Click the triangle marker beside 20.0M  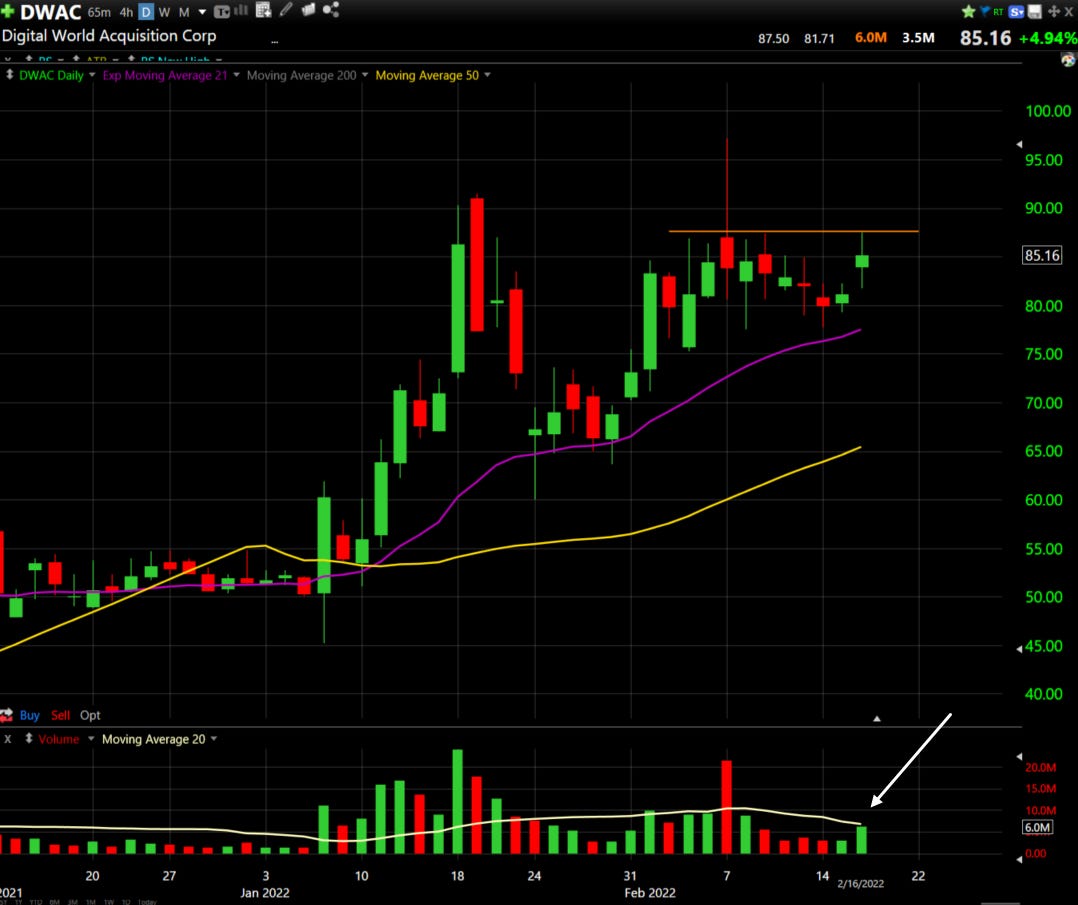pos(1019,756)
